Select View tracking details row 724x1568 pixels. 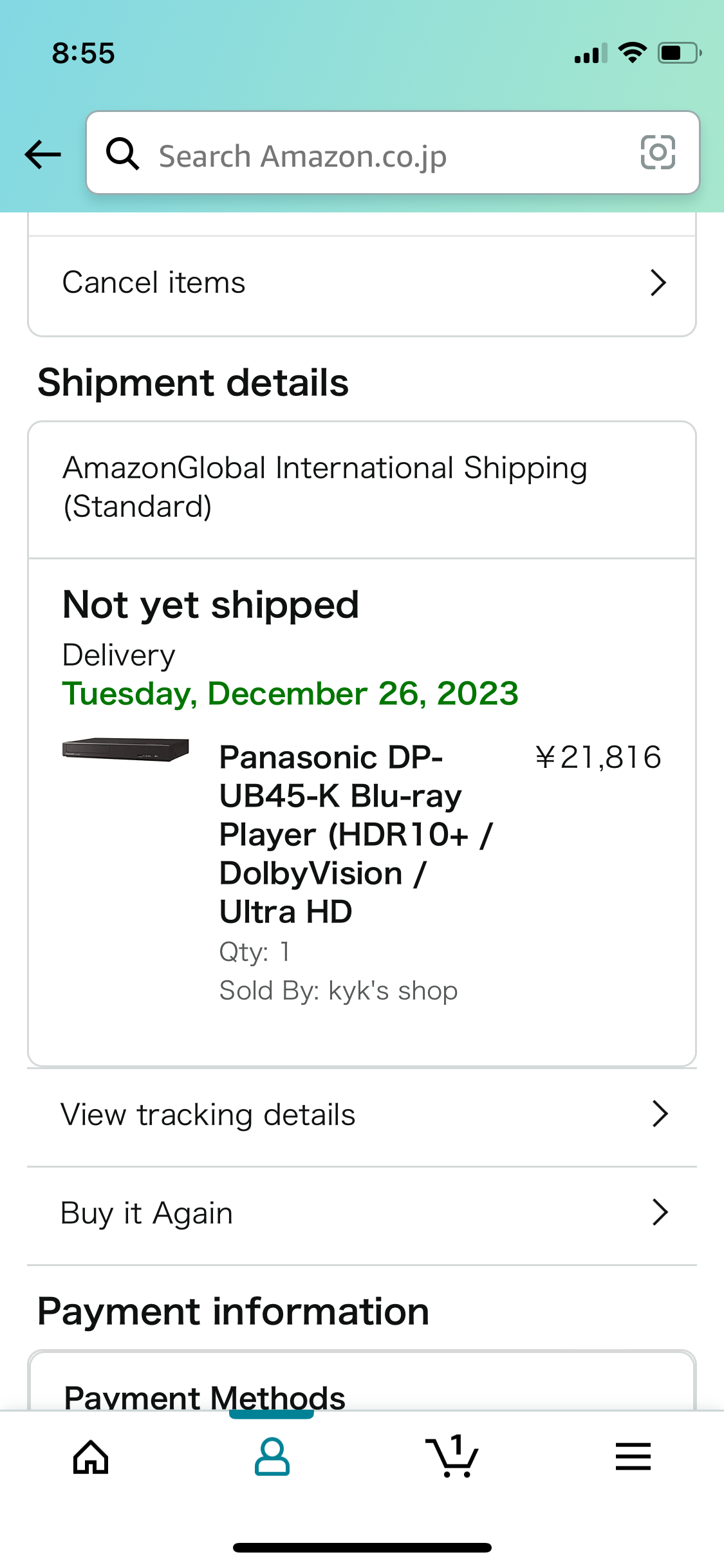pyautogui.click(x=208, y=1115)
